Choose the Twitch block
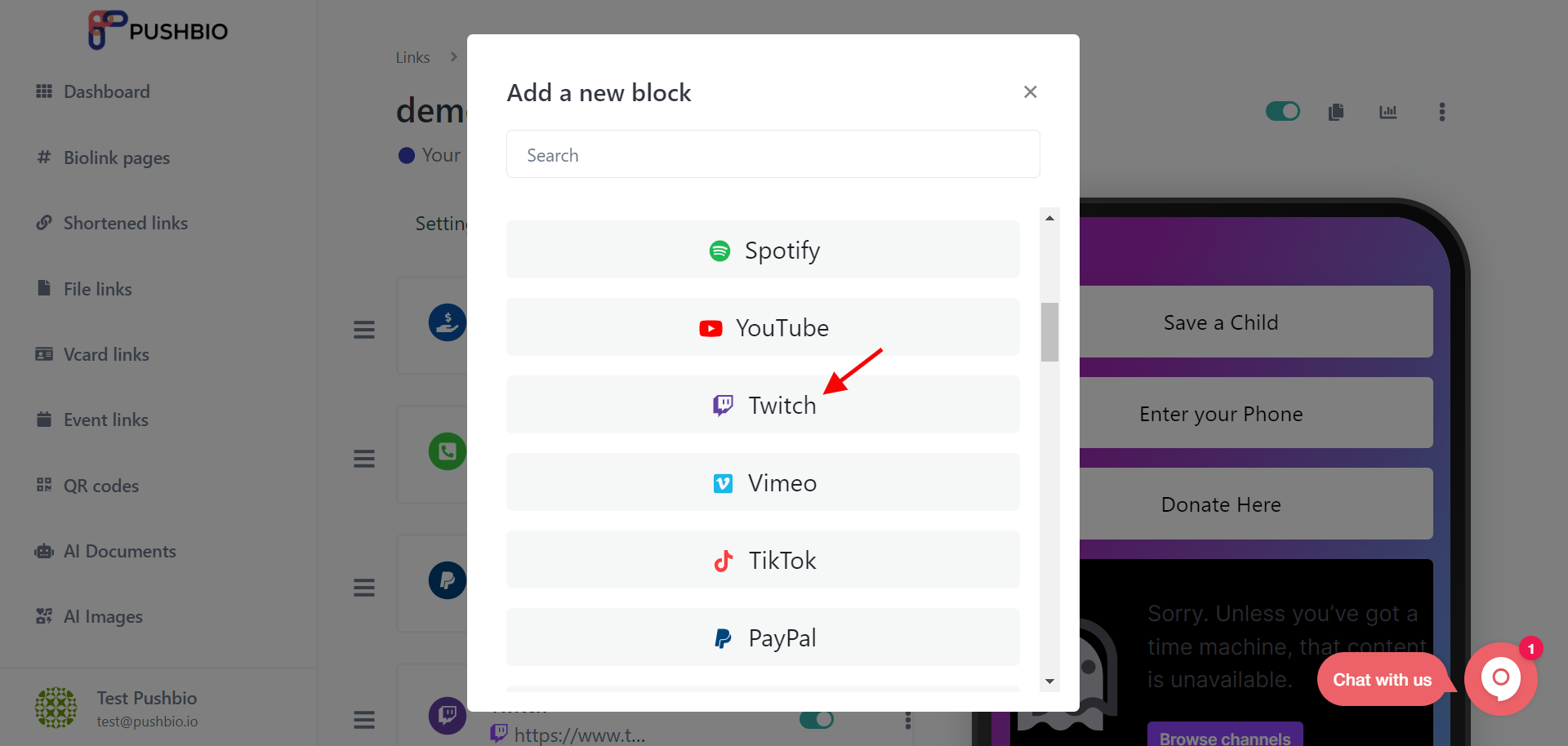 tap(763, 405)
